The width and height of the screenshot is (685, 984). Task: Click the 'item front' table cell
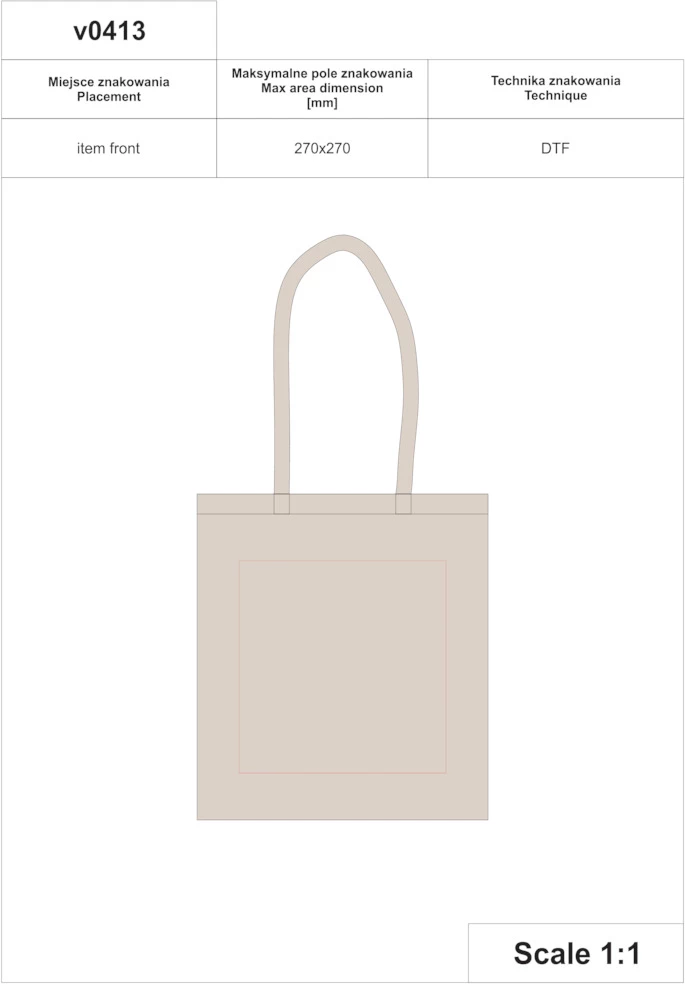pyautogui.click(x=109, y=148)
